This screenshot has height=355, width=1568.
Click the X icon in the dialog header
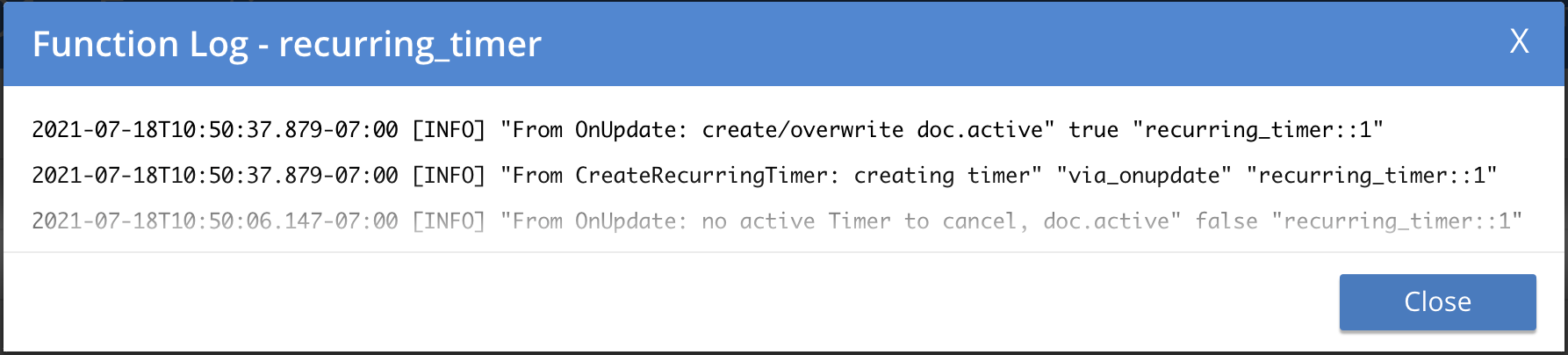pyautogui.click(x=1519, y=41)
